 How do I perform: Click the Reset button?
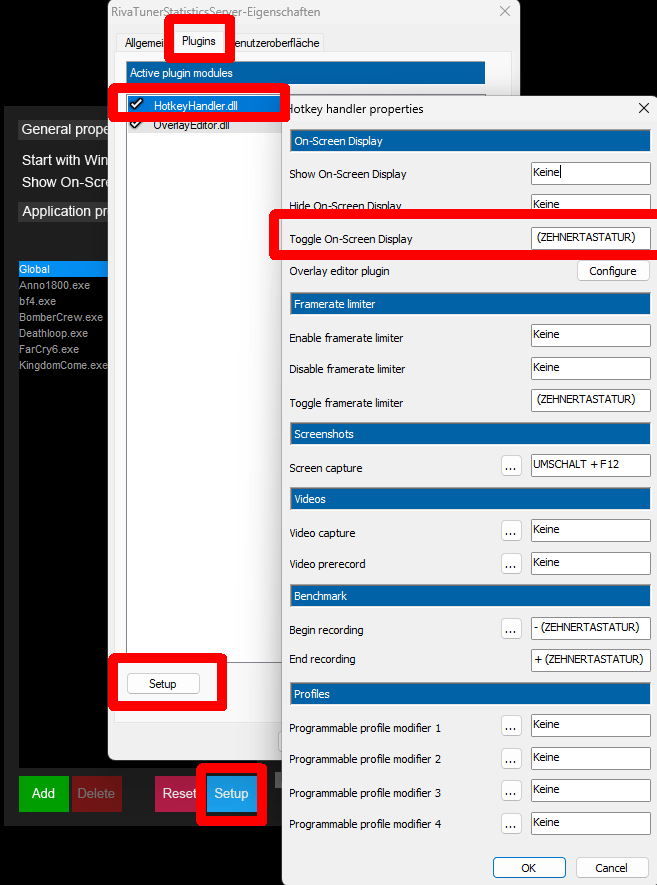tap(179, 793)
